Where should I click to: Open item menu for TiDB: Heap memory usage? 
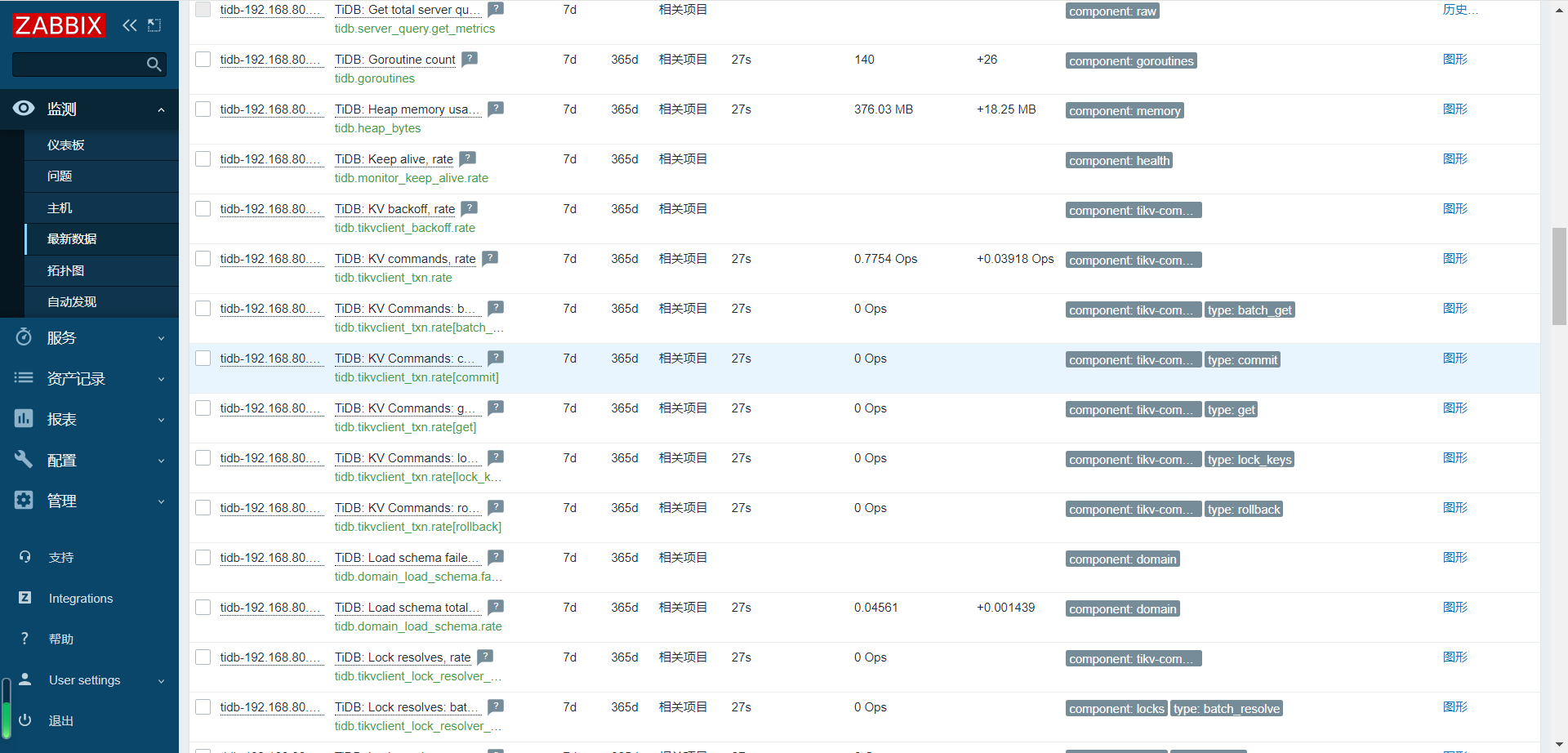click(x=407, y=109)
